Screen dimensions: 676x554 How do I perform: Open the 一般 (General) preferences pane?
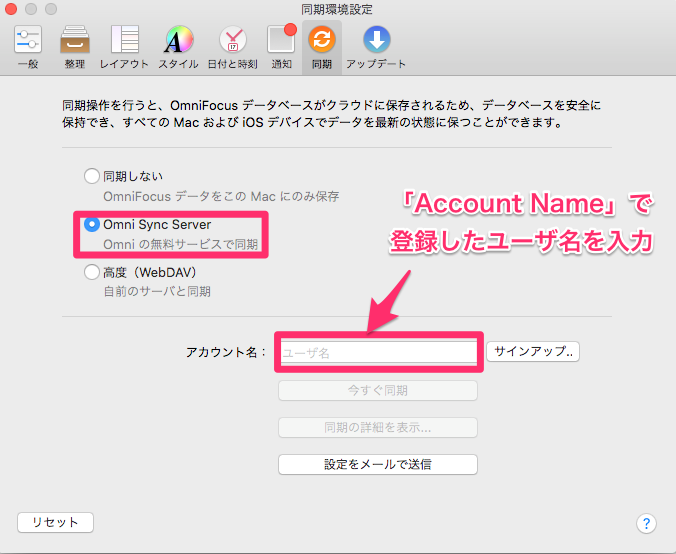pyautogui.click(x=28, y=47)
